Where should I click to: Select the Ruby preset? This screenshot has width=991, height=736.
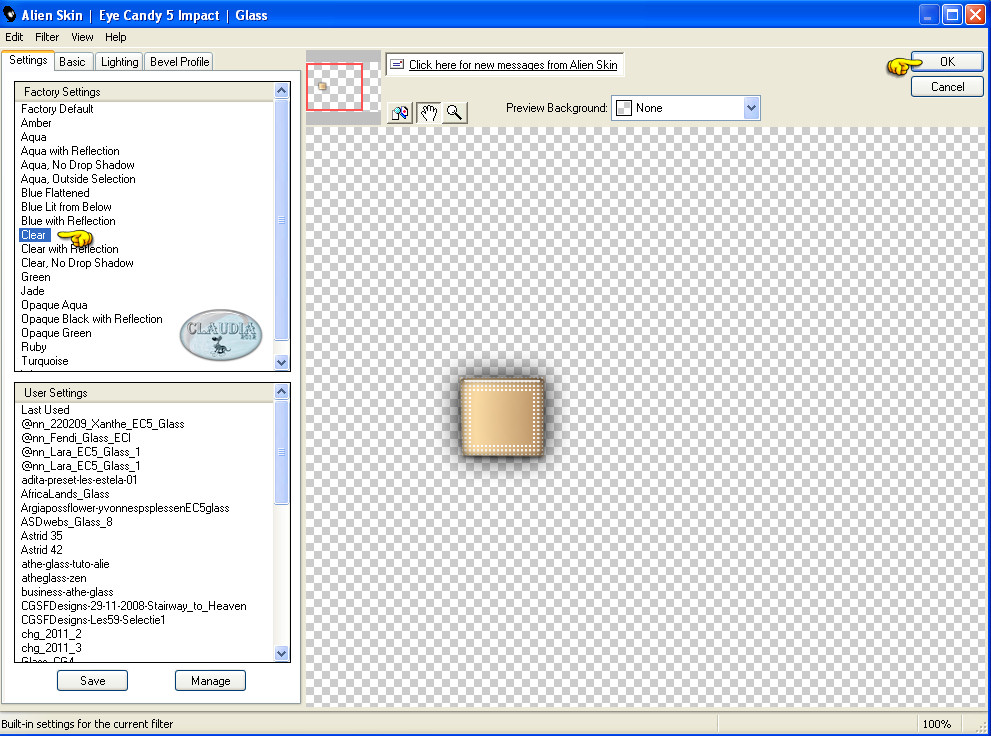(33, 347)
